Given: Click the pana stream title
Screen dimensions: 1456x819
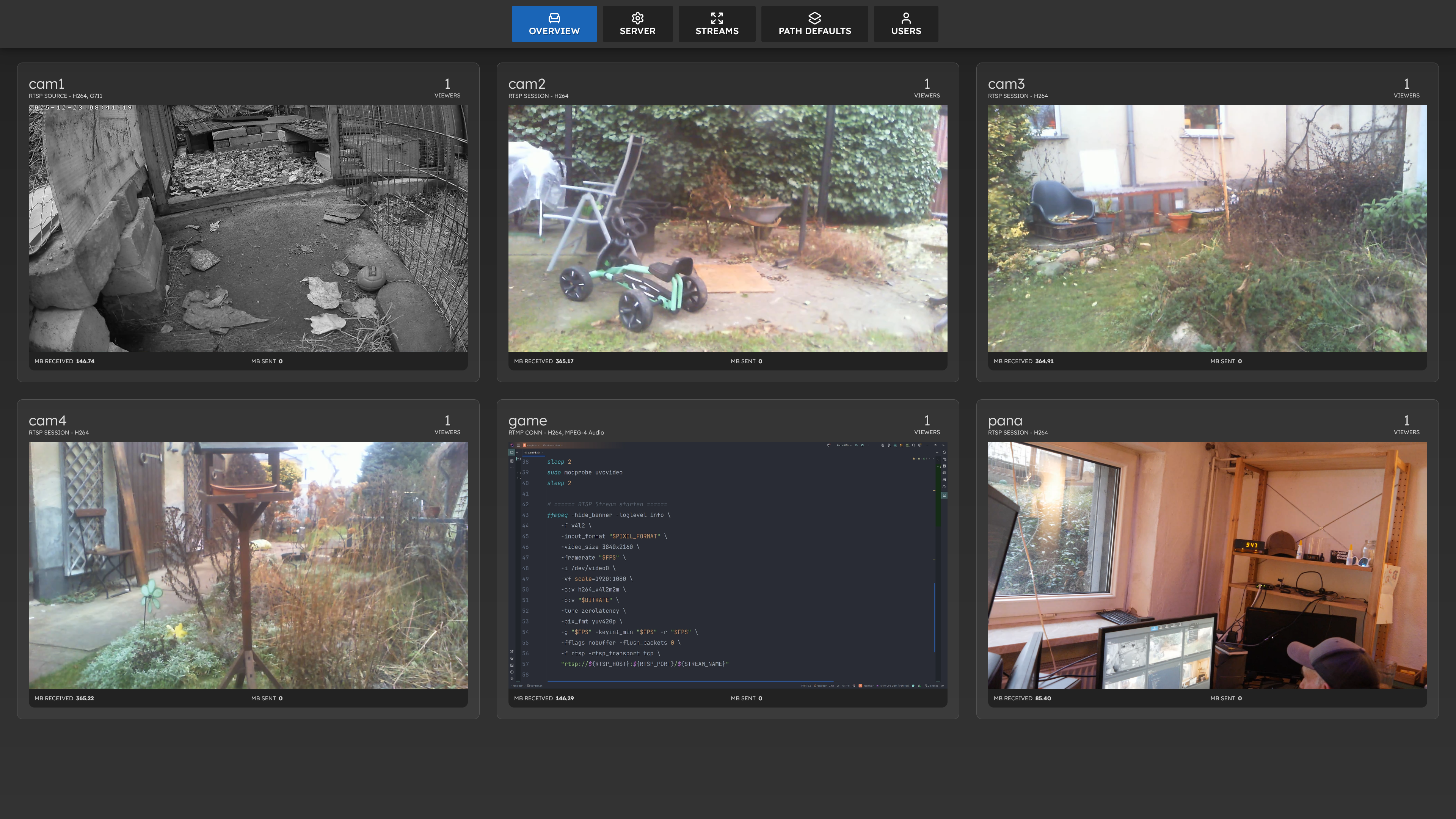Looking at the screenshot, I should [x=1005, y=421].
